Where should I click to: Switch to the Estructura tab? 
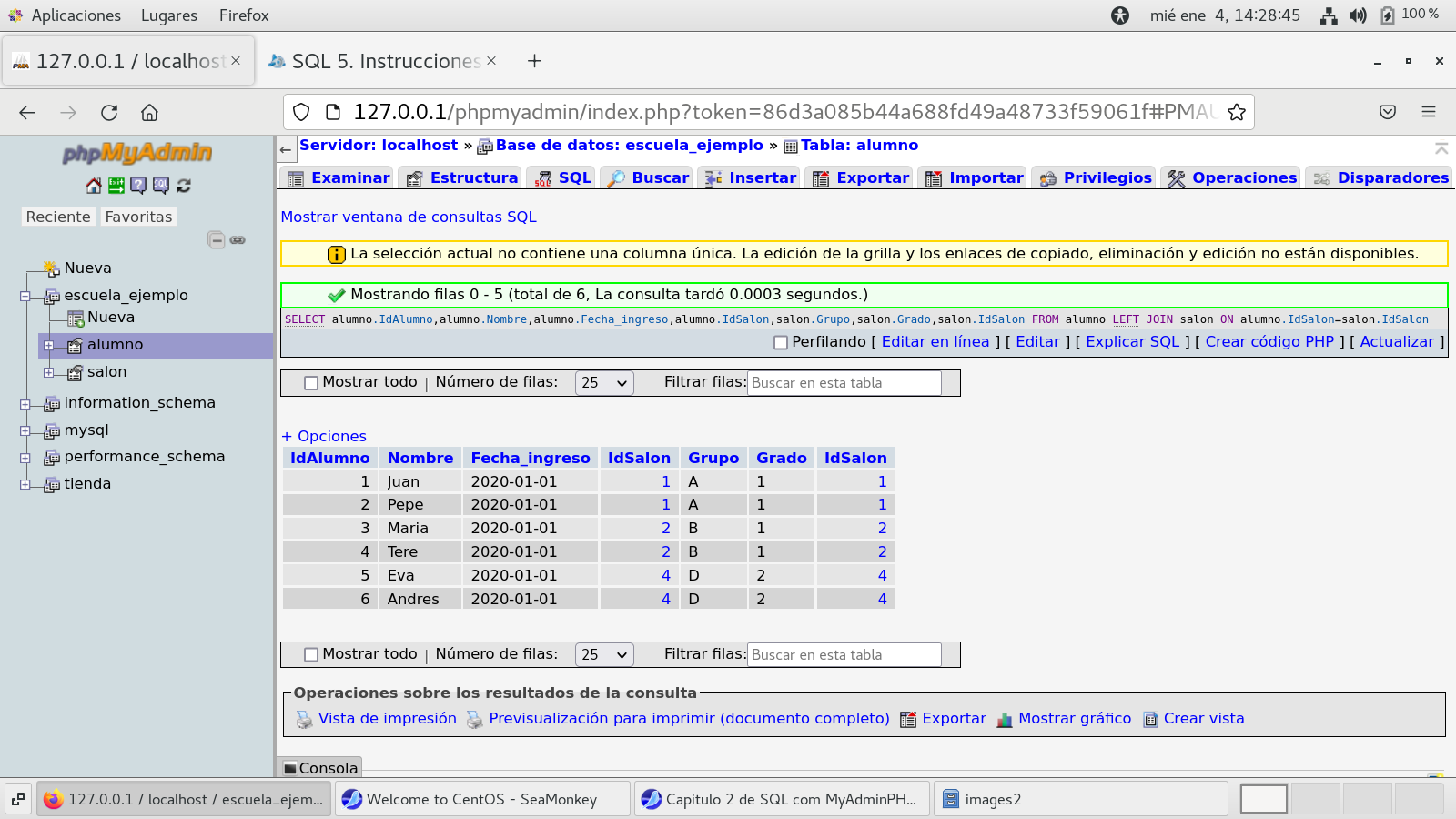[463, 178]
